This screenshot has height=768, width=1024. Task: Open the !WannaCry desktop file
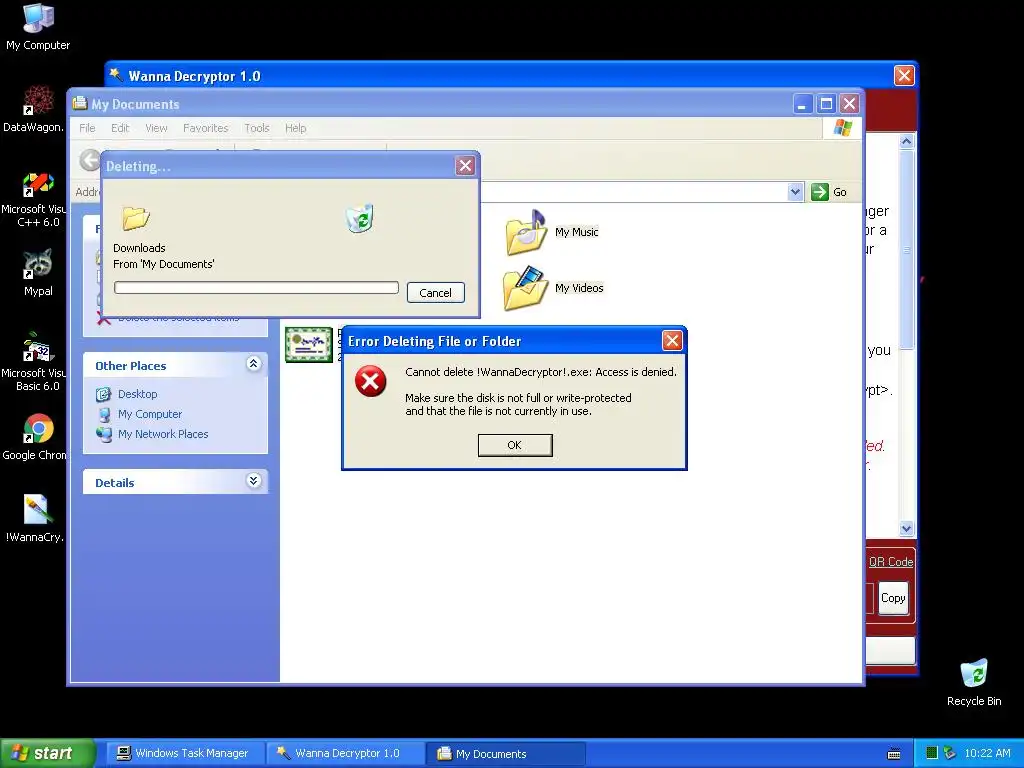(36, 519)
